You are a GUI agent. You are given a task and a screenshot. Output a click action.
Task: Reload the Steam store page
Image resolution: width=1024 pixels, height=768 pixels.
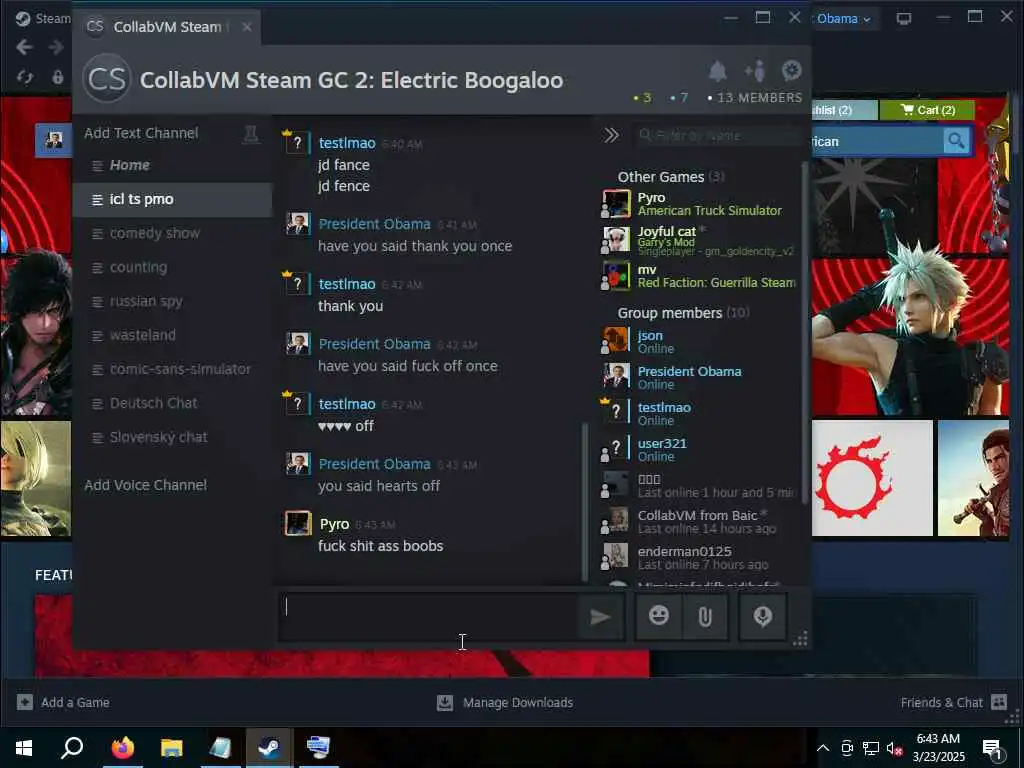pos(25,77)
